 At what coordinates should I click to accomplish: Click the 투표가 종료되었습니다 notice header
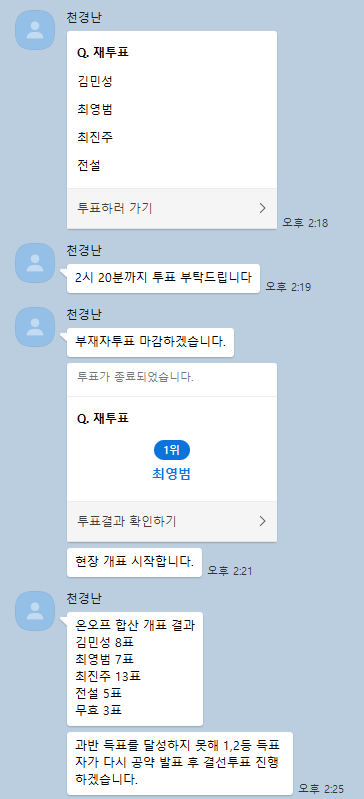[172, 380]
